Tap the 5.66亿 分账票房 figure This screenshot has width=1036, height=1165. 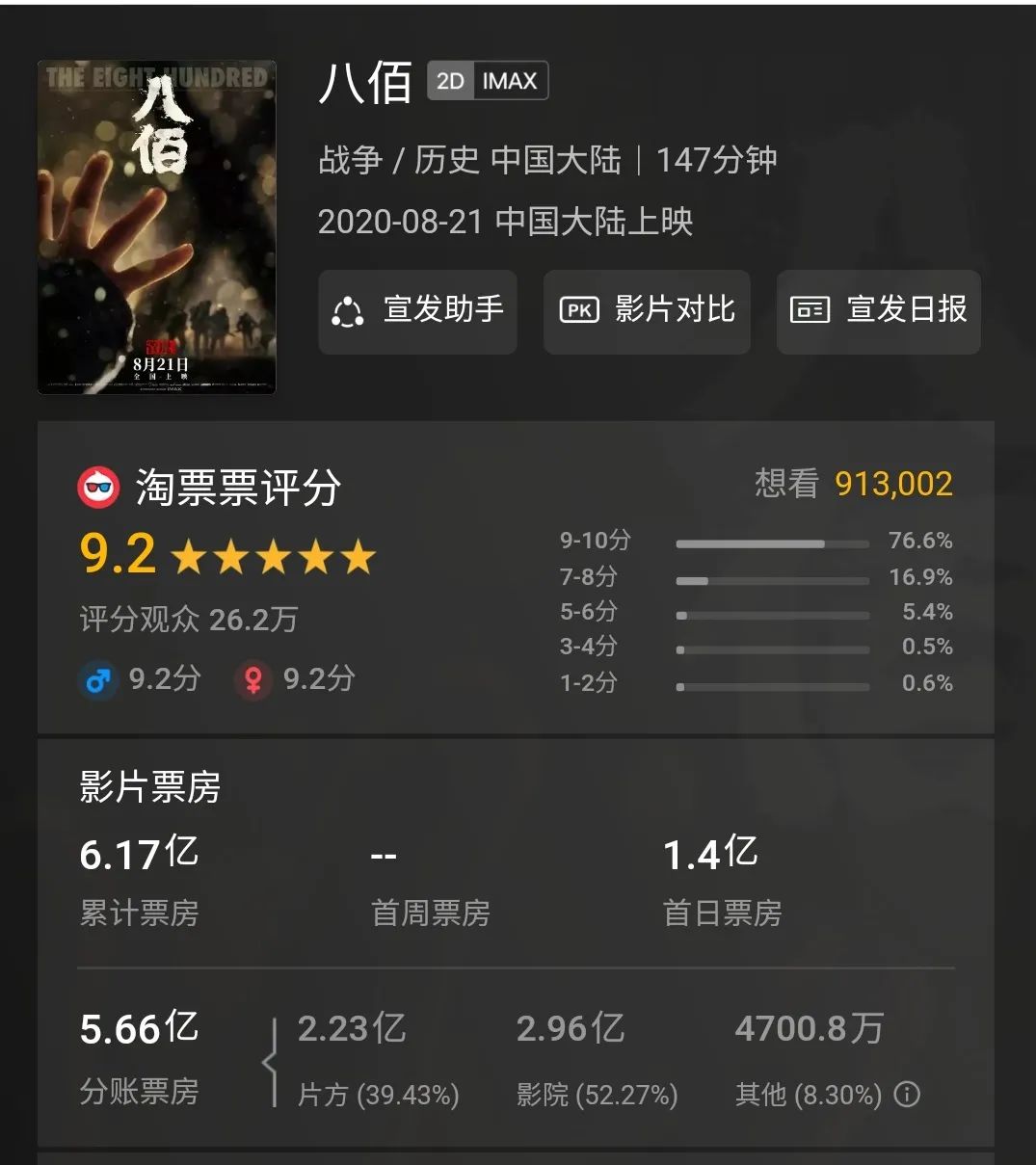point(140,1028)
